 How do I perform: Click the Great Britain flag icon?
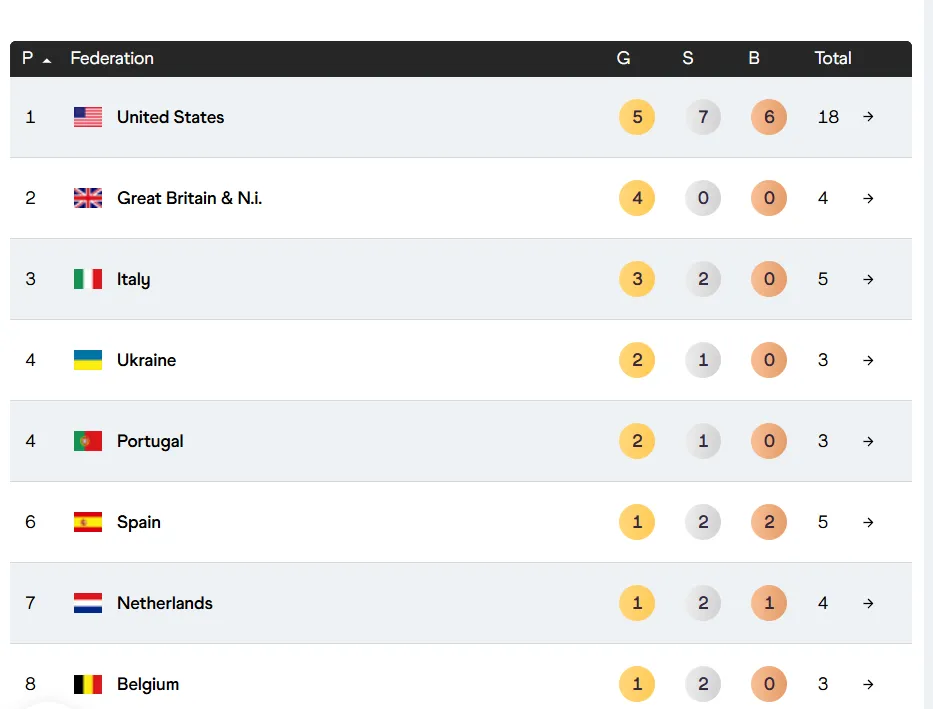coord(88,198)
